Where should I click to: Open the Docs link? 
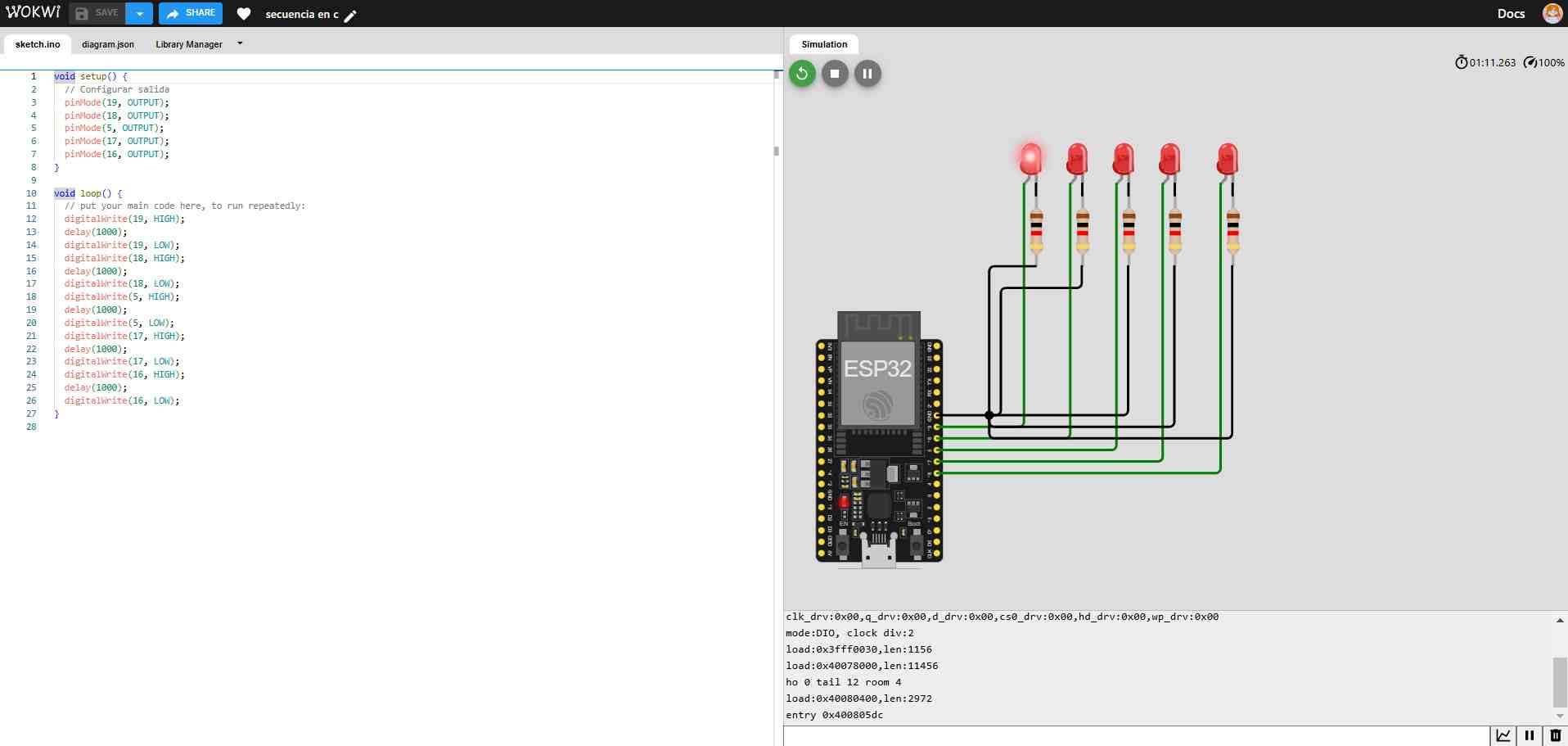(1511, 13)
